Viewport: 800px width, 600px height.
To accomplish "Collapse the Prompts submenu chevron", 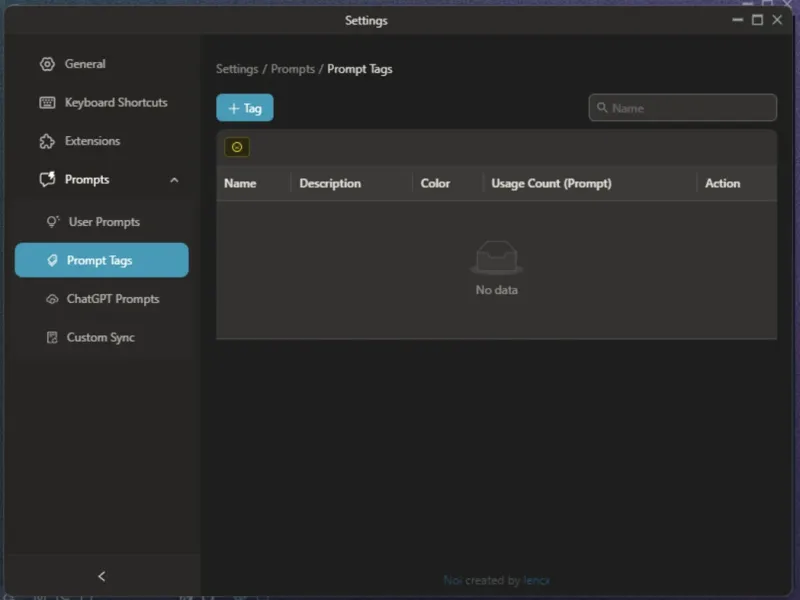I will click(174, 180).
